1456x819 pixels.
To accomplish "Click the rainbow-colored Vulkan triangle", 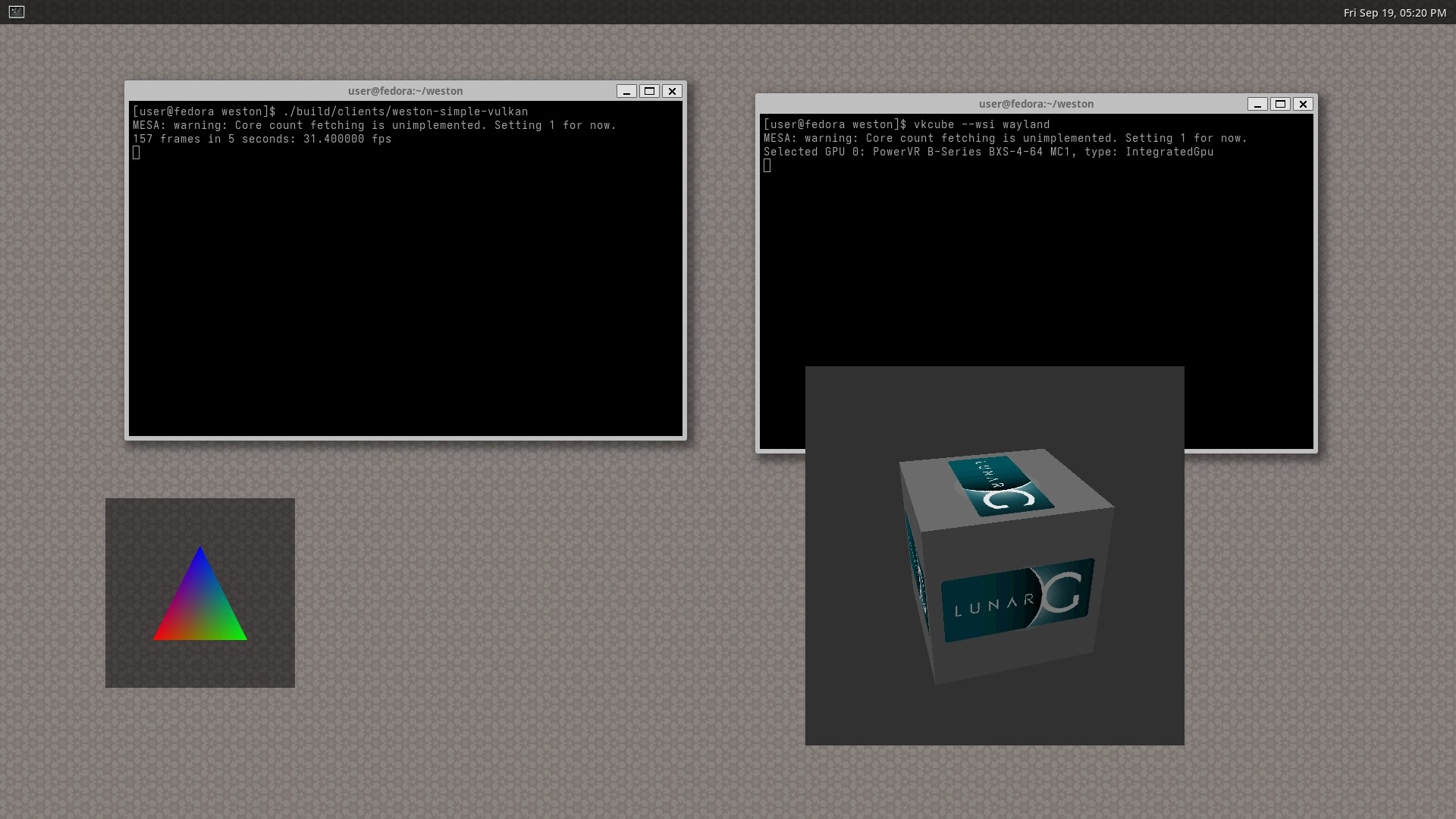I will tap(200, 607).
